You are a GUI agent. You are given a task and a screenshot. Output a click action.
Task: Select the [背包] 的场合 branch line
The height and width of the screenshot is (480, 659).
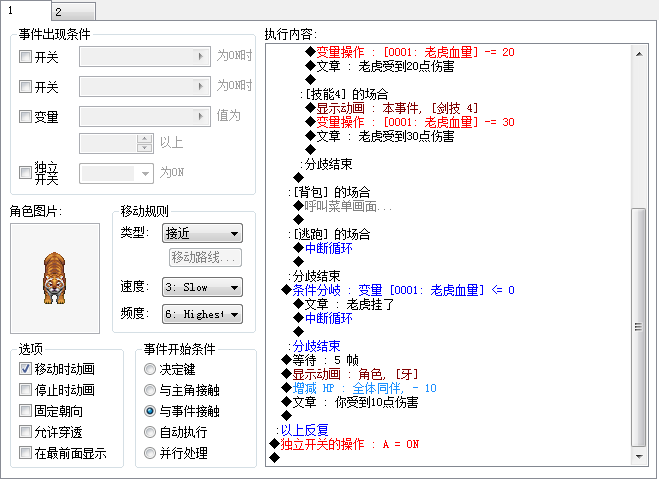(331, 192)
